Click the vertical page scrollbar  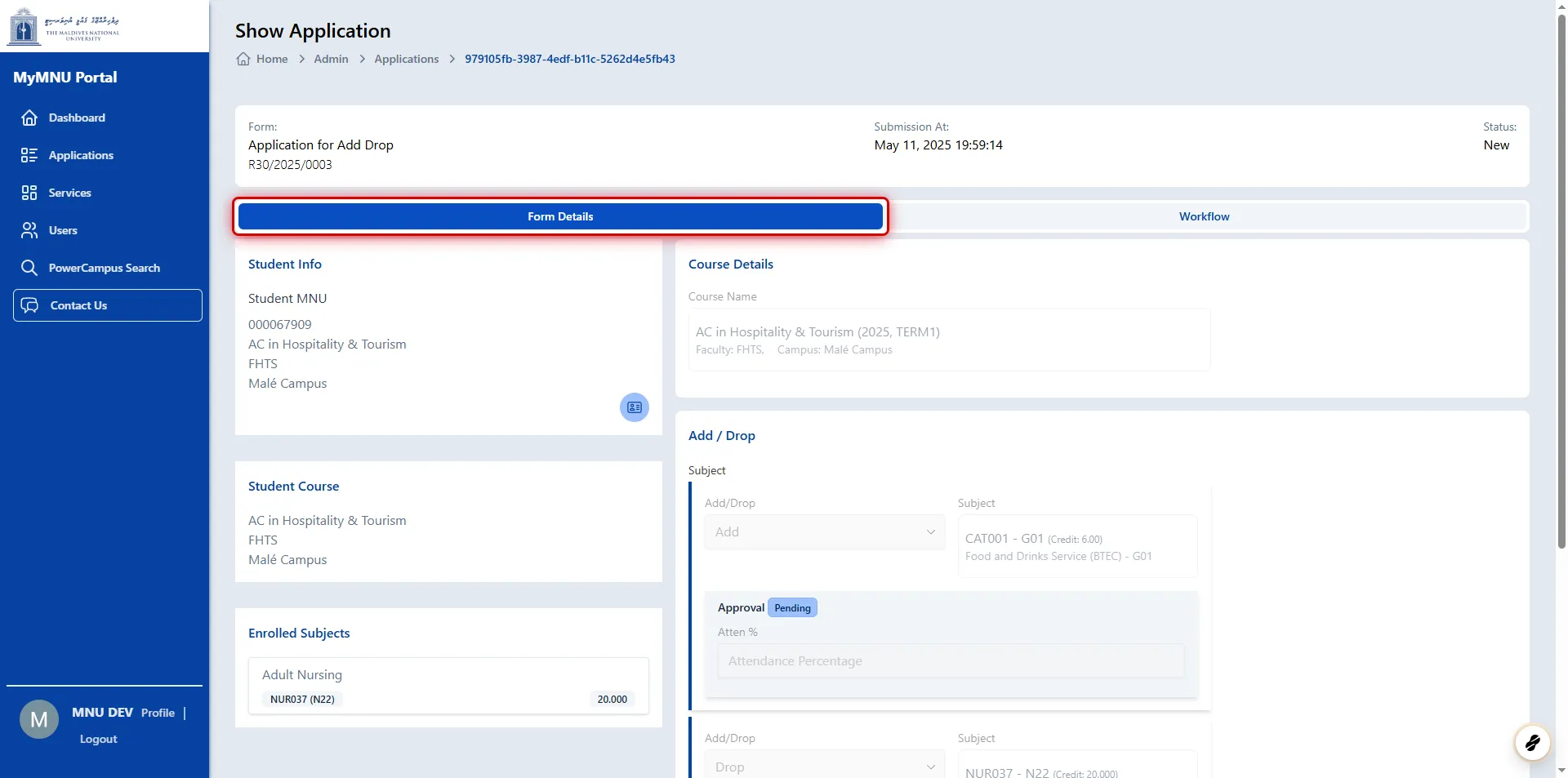[1561, 282]
